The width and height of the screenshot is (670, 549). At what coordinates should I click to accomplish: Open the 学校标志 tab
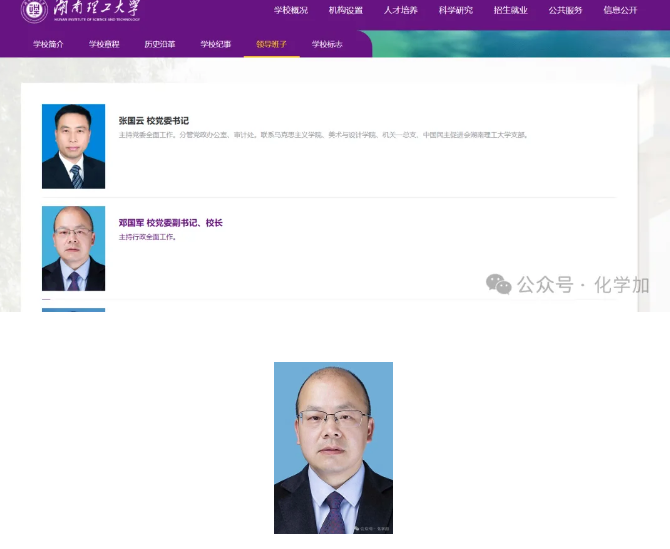[x=327, y=44]
